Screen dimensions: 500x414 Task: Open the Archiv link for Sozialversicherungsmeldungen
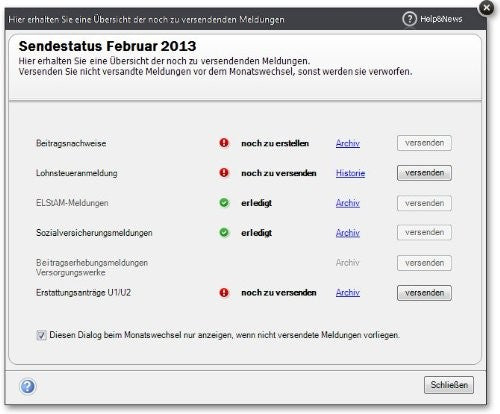click(x=348, y=233)
